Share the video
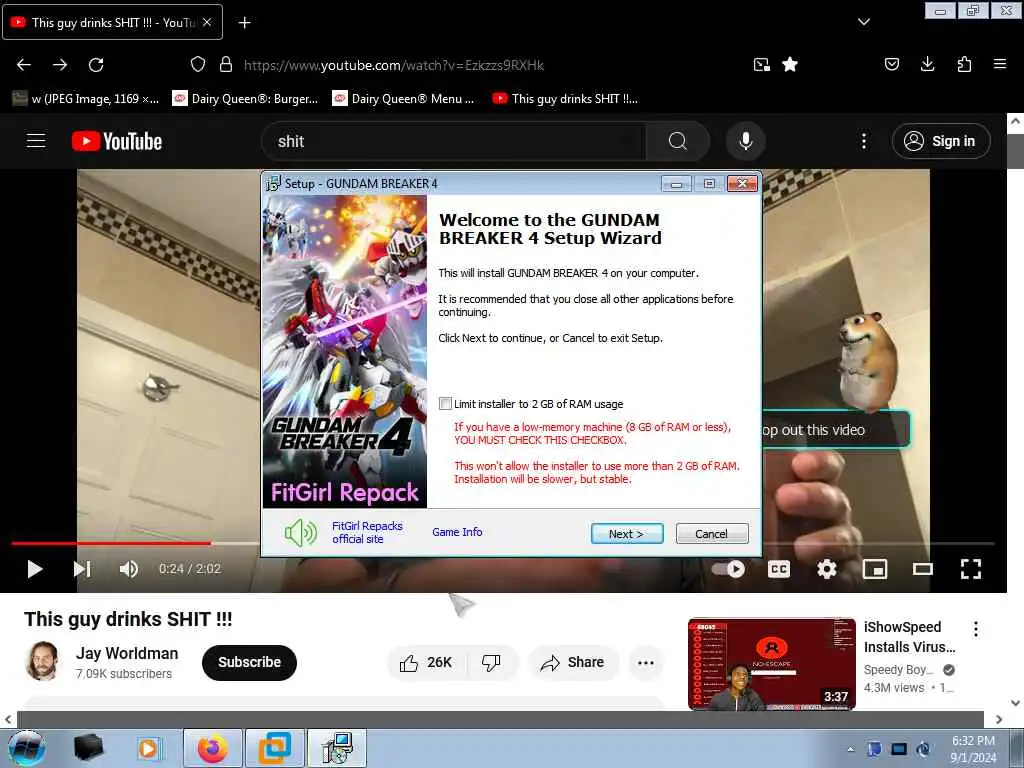Screen dimensions: 1024x768 pyautogui.click(x=573, y=662)
